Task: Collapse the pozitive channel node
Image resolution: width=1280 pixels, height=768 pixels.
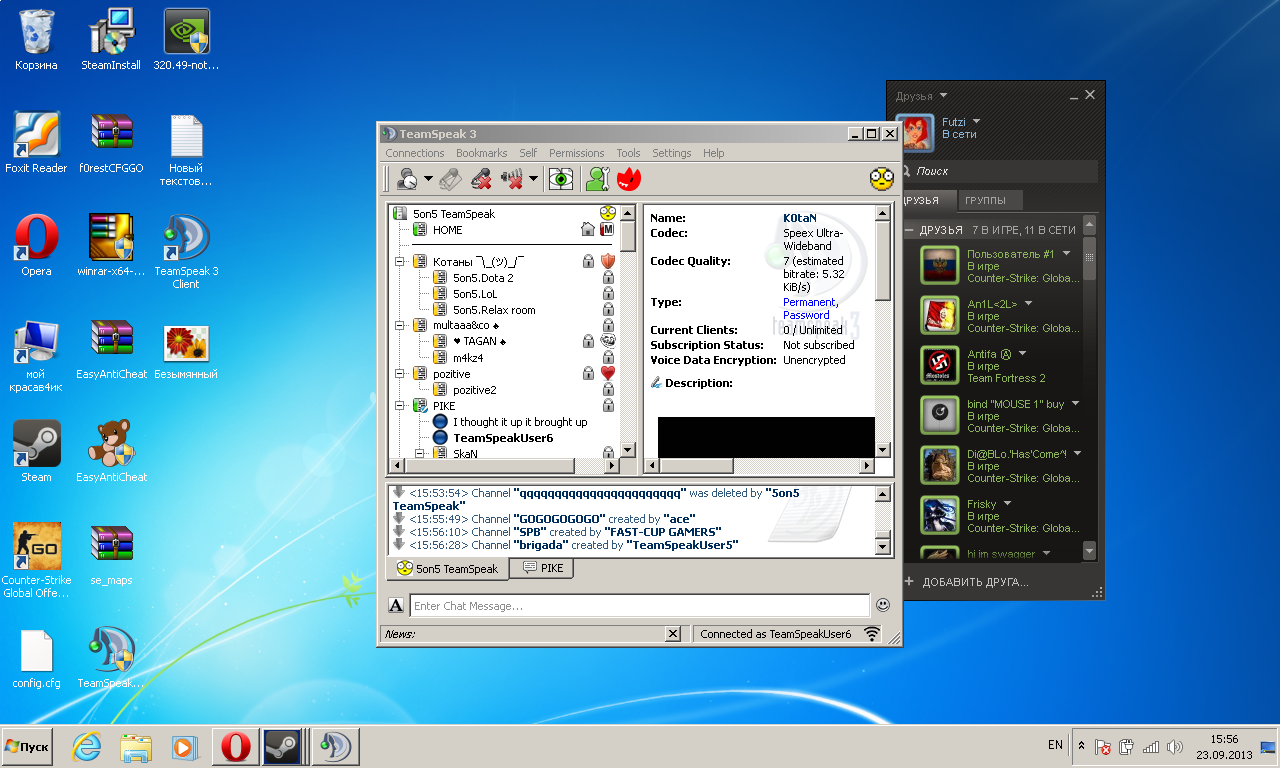Action: (400, 374)
